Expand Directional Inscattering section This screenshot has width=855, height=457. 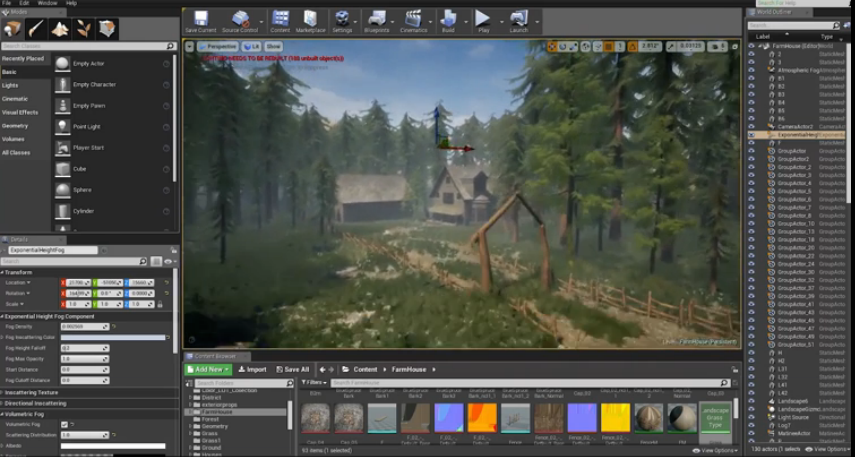click(x=2, y=404)
